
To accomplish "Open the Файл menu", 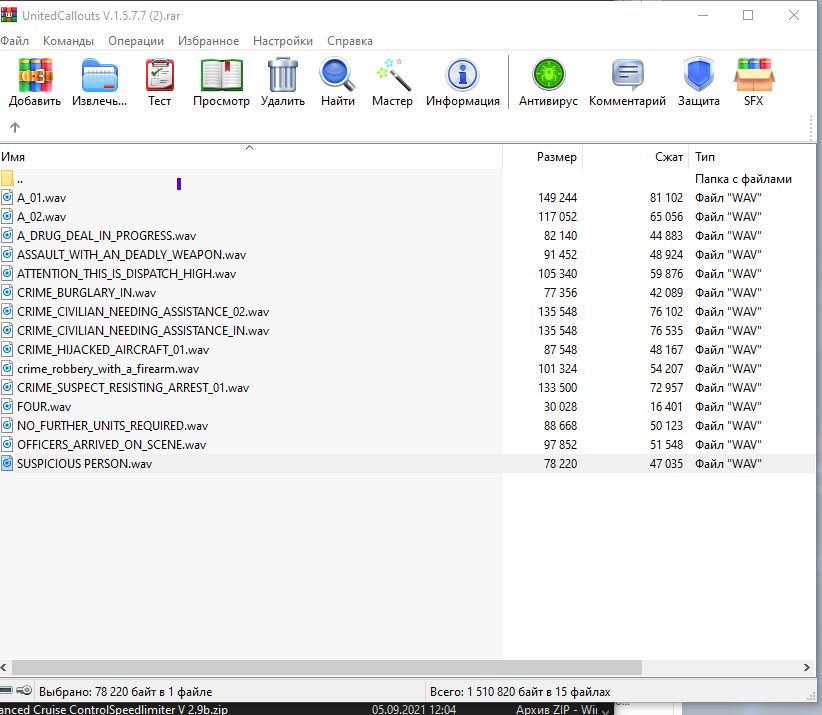I will (14, 41).
